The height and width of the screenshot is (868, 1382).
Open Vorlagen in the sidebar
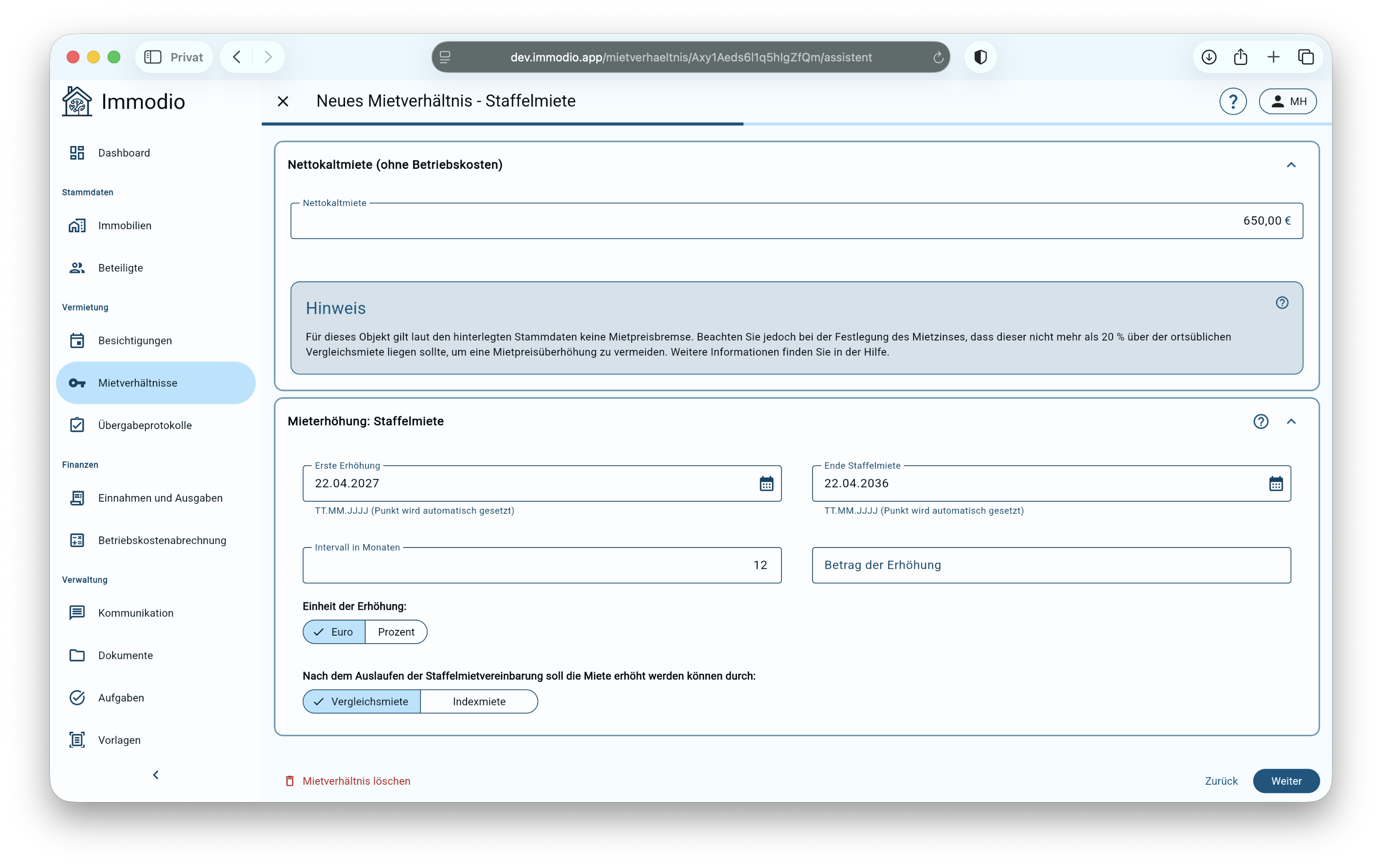(155, 740)
